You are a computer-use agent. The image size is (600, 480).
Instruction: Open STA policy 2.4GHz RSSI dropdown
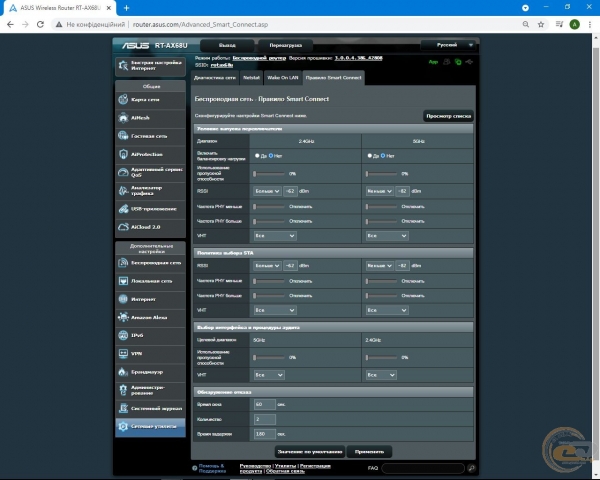click(267, 266)
